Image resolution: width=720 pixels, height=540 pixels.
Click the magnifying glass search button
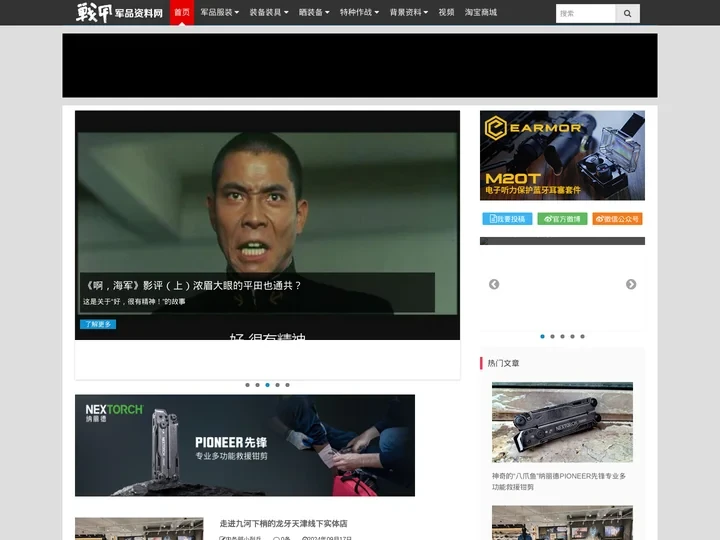(627, 13)
